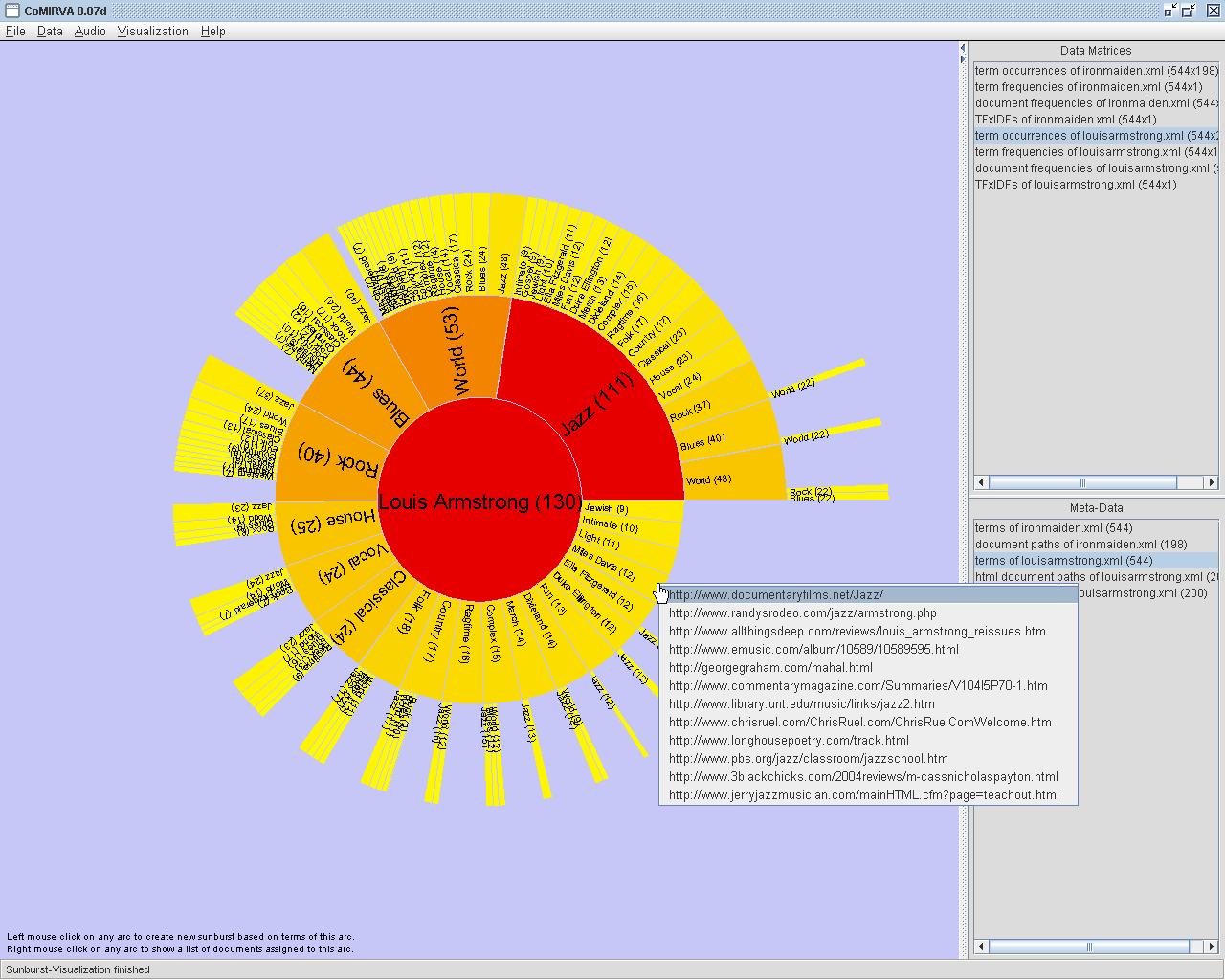Select the jerryjazzmusician.com teachout URL

pyautogui.click(x=868, y=794)
